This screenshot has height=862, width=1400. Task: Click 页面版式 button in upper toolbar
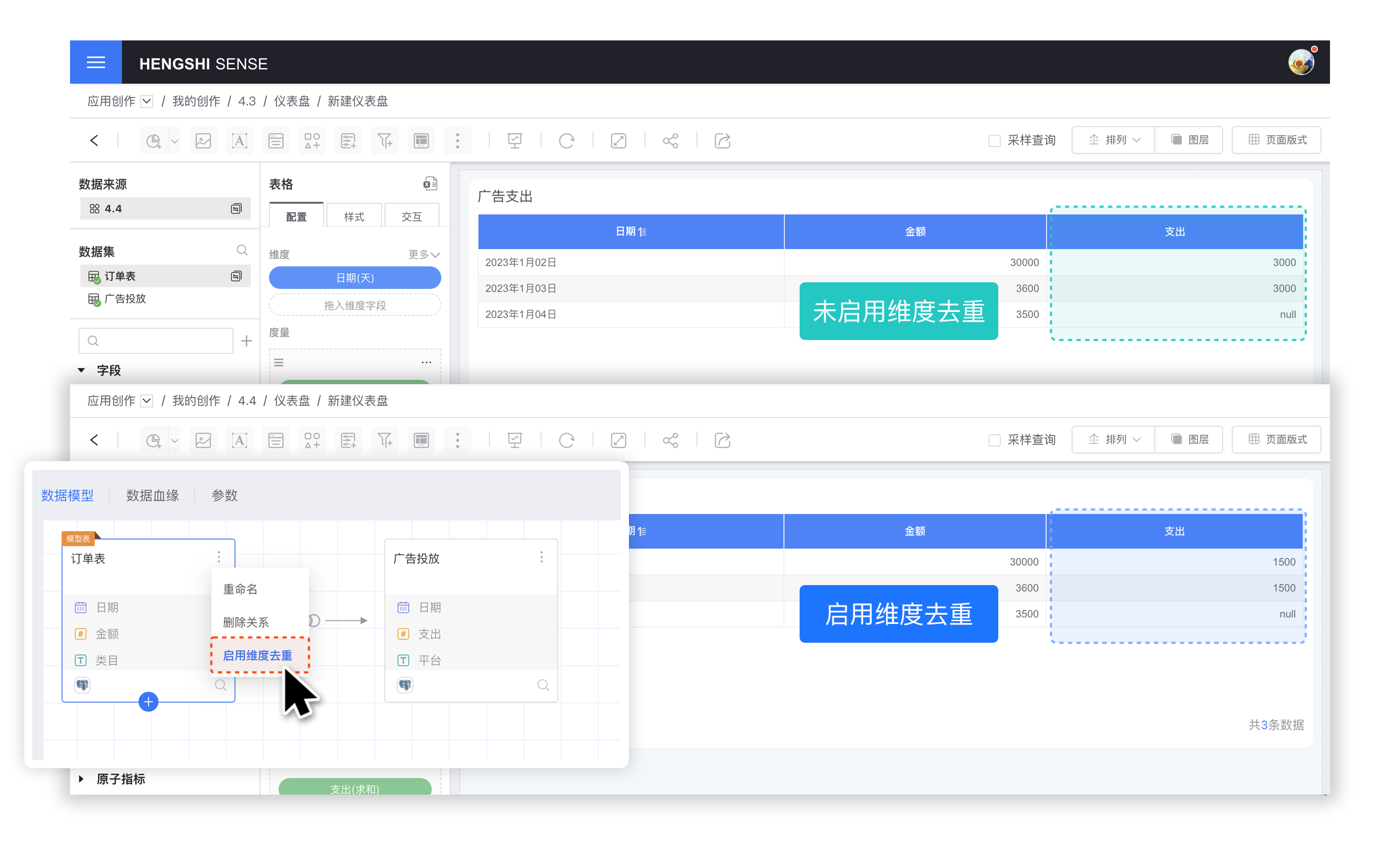[1276, 140]
